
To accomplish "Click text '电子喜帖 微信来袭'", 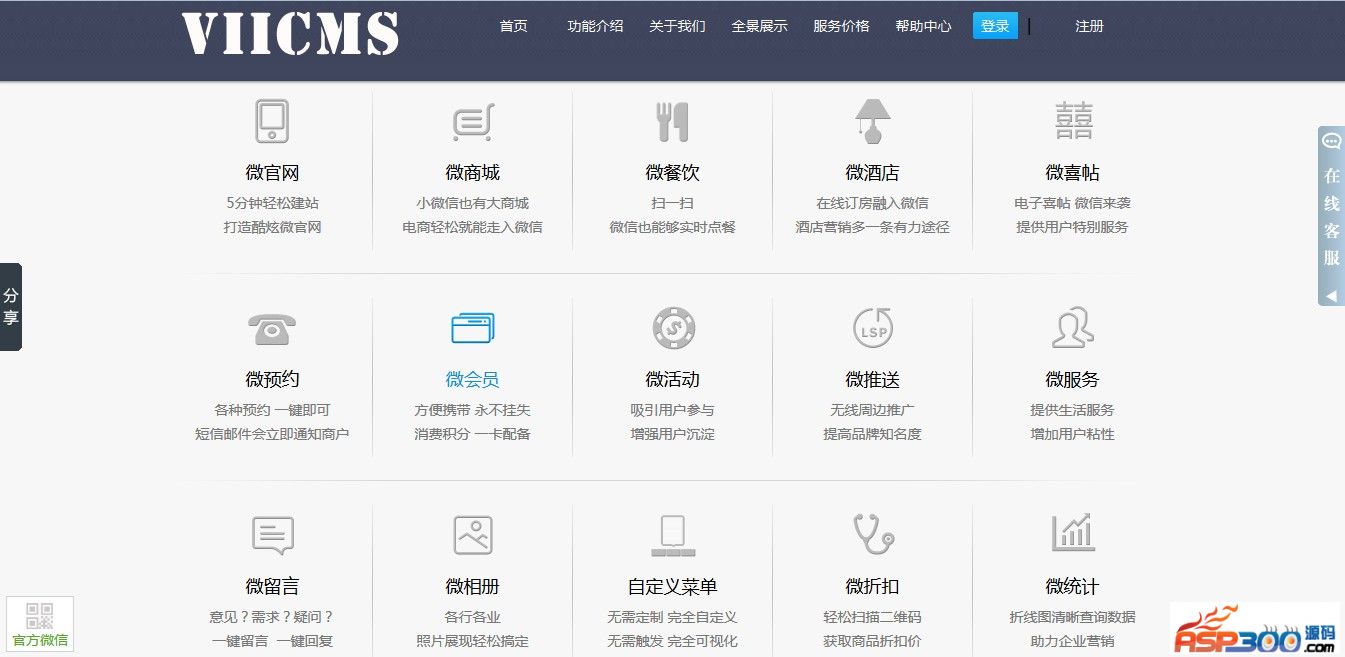I will click(1072, 203).
